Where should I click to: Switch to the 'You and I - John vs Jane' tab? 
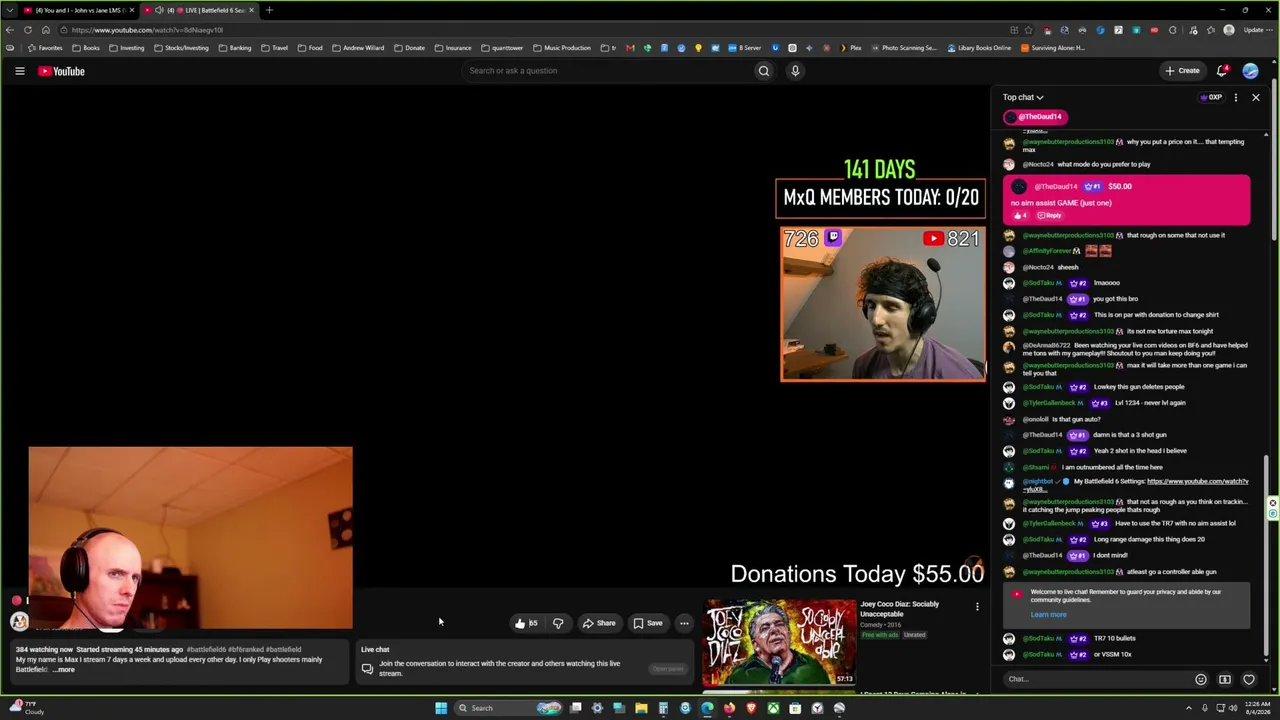tap(79, 10)
